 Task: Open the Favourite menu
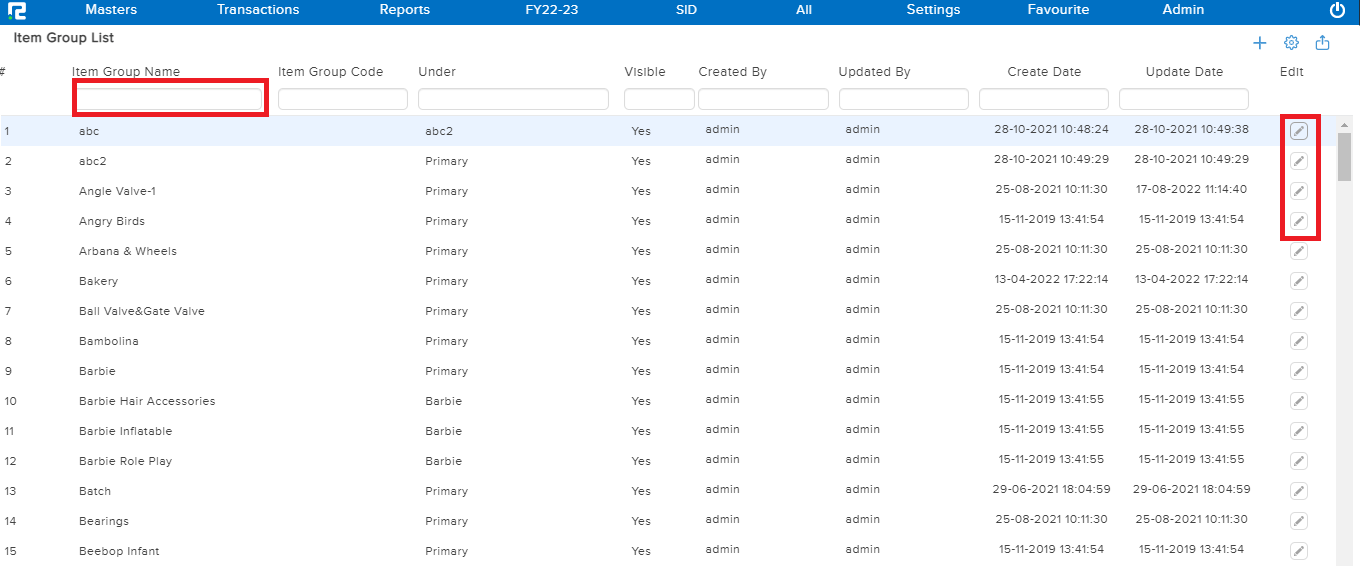click(1058, 10)
